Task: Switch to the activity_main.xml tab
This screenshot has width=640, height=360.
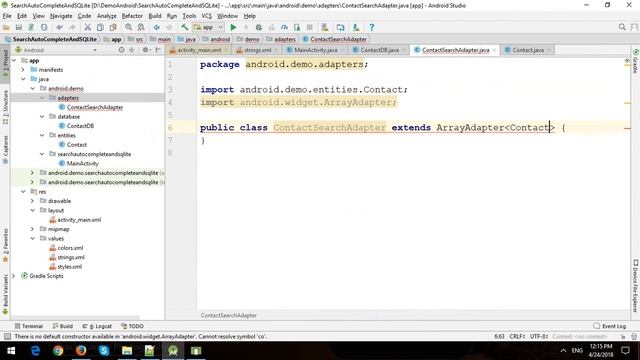Action: pos(199,50)
